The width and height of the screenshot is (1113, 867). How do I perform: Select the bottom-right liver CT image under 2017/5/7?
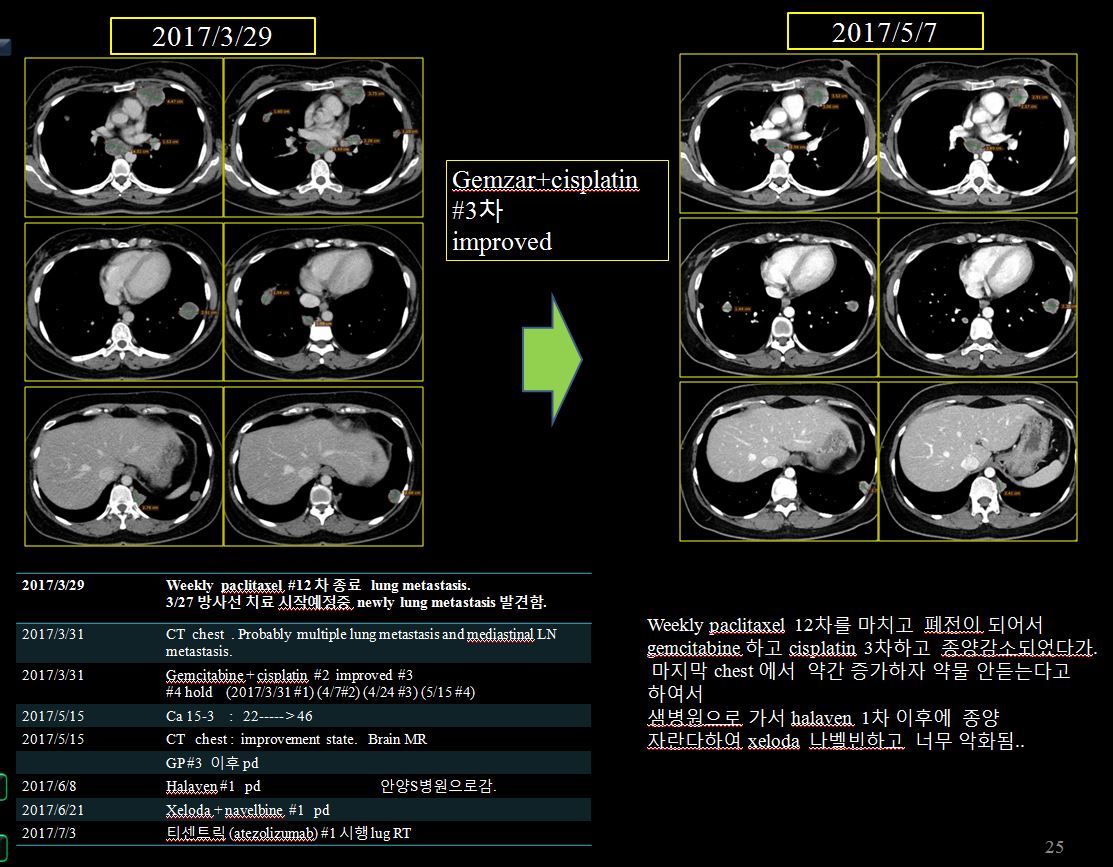(x=978, y=462)
